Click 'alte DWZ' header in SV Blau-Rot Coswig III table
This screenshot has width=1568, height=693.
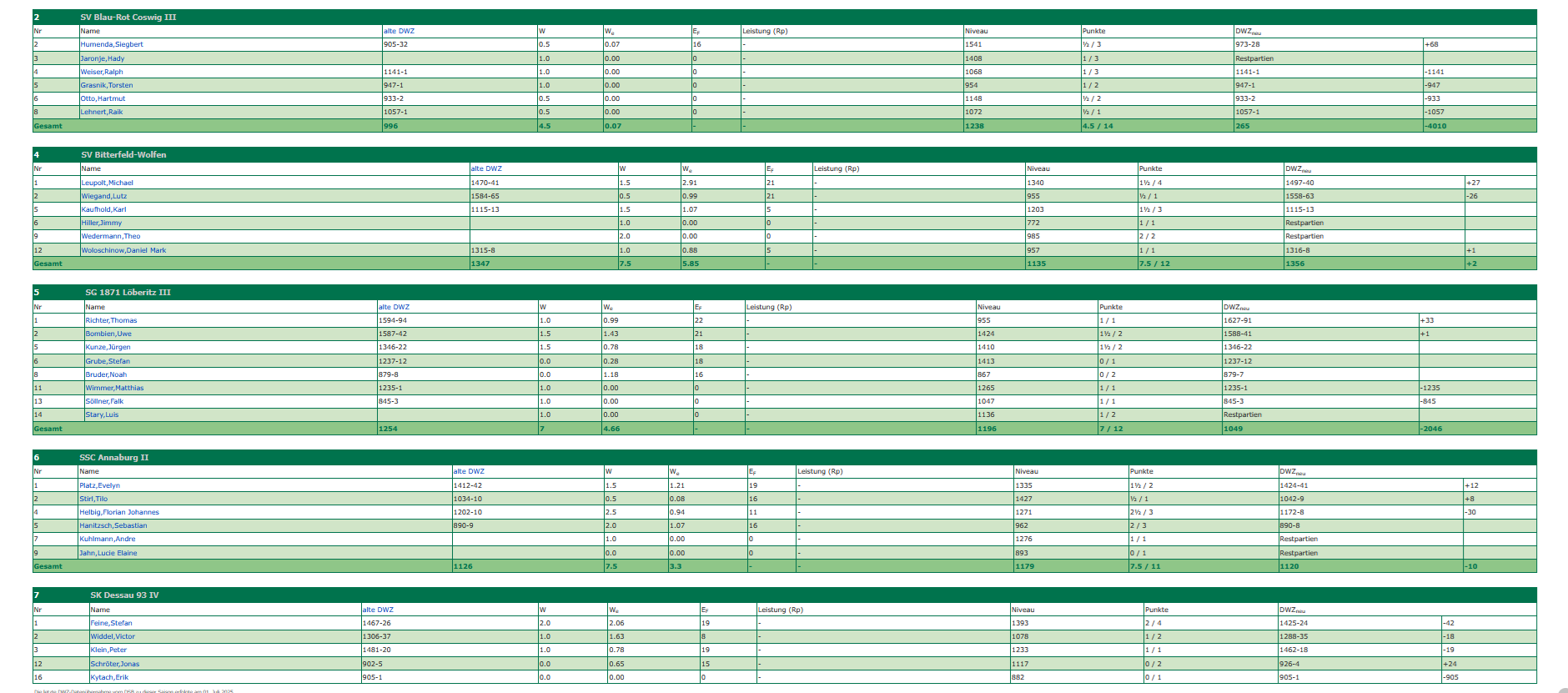[x=399, y=31]
